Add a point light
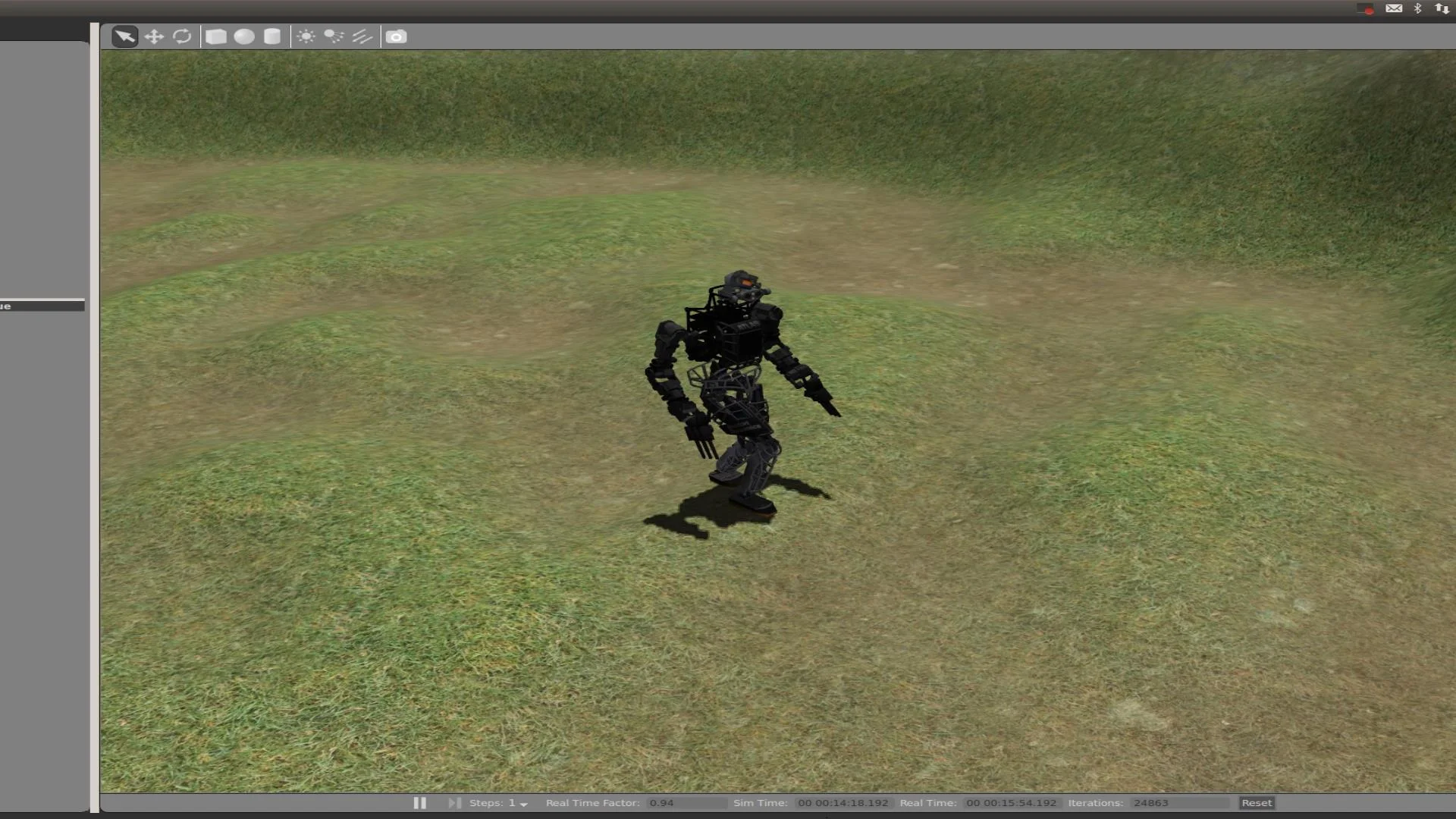 point(306,36)
